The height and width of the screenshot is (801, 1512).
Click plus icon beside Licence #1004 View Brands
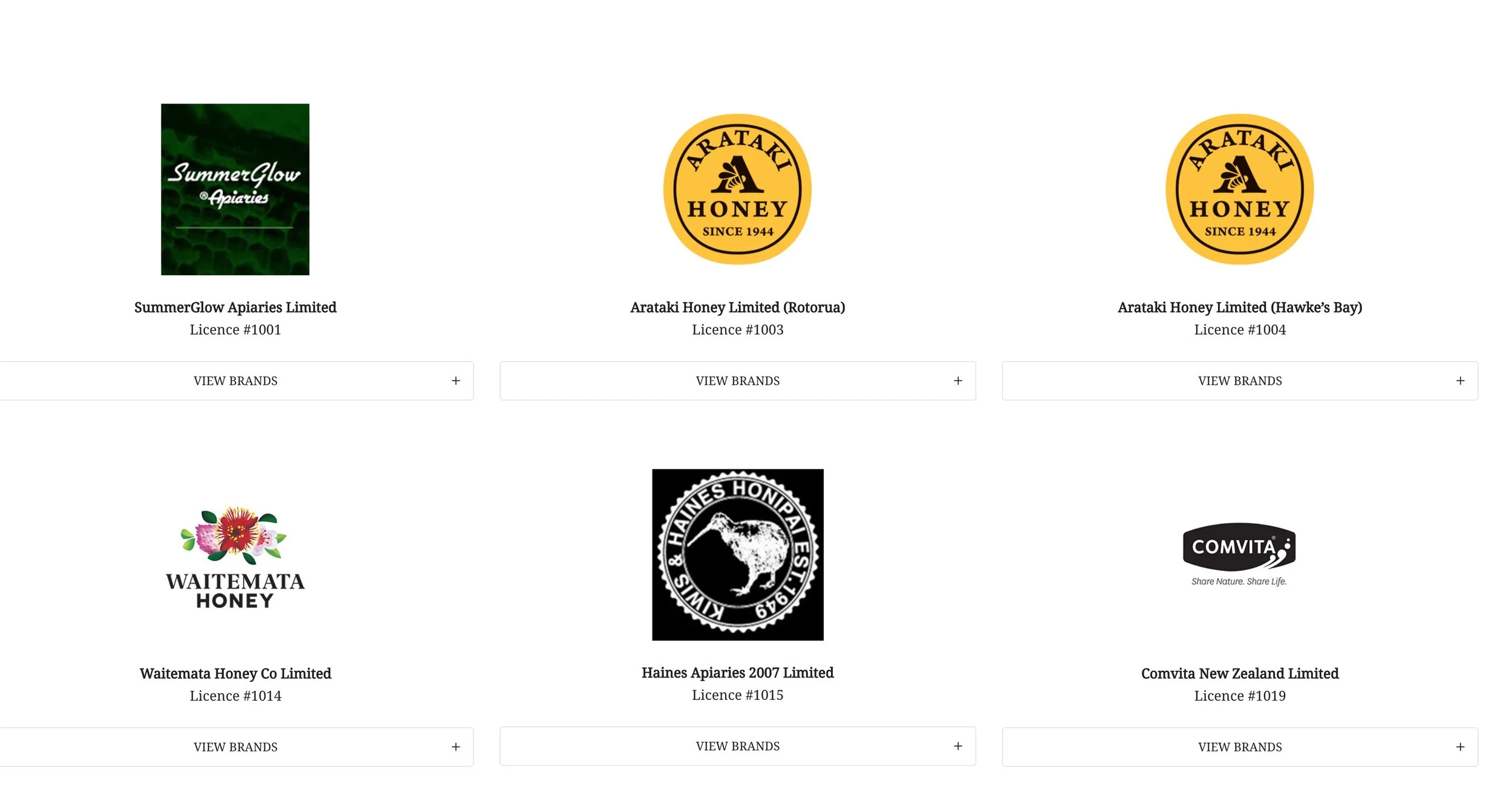click(1460, 381)
